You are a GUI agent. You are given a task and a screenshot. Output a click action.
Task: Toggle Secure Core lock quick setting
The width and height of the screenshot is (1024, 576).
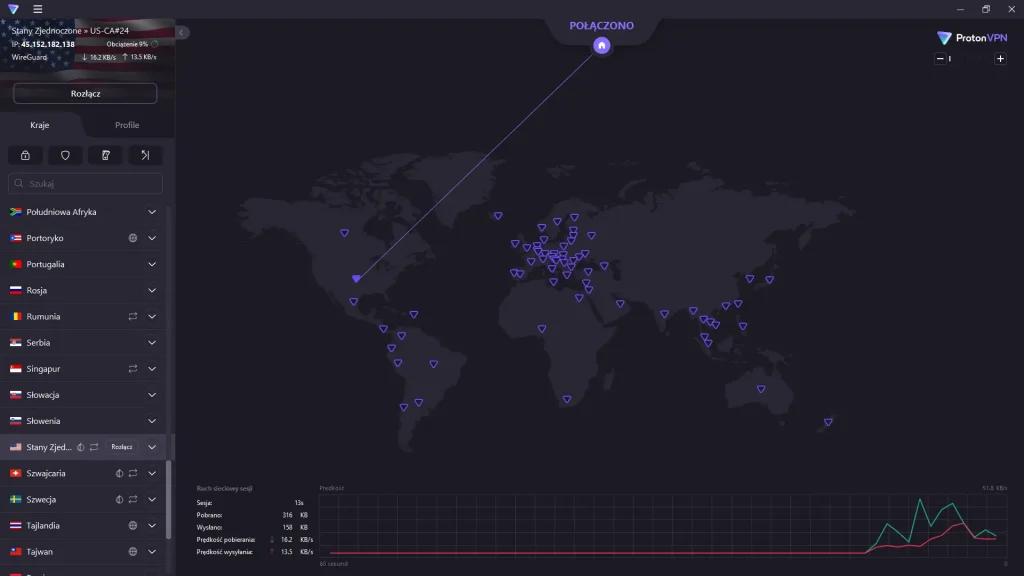(25, 155)
